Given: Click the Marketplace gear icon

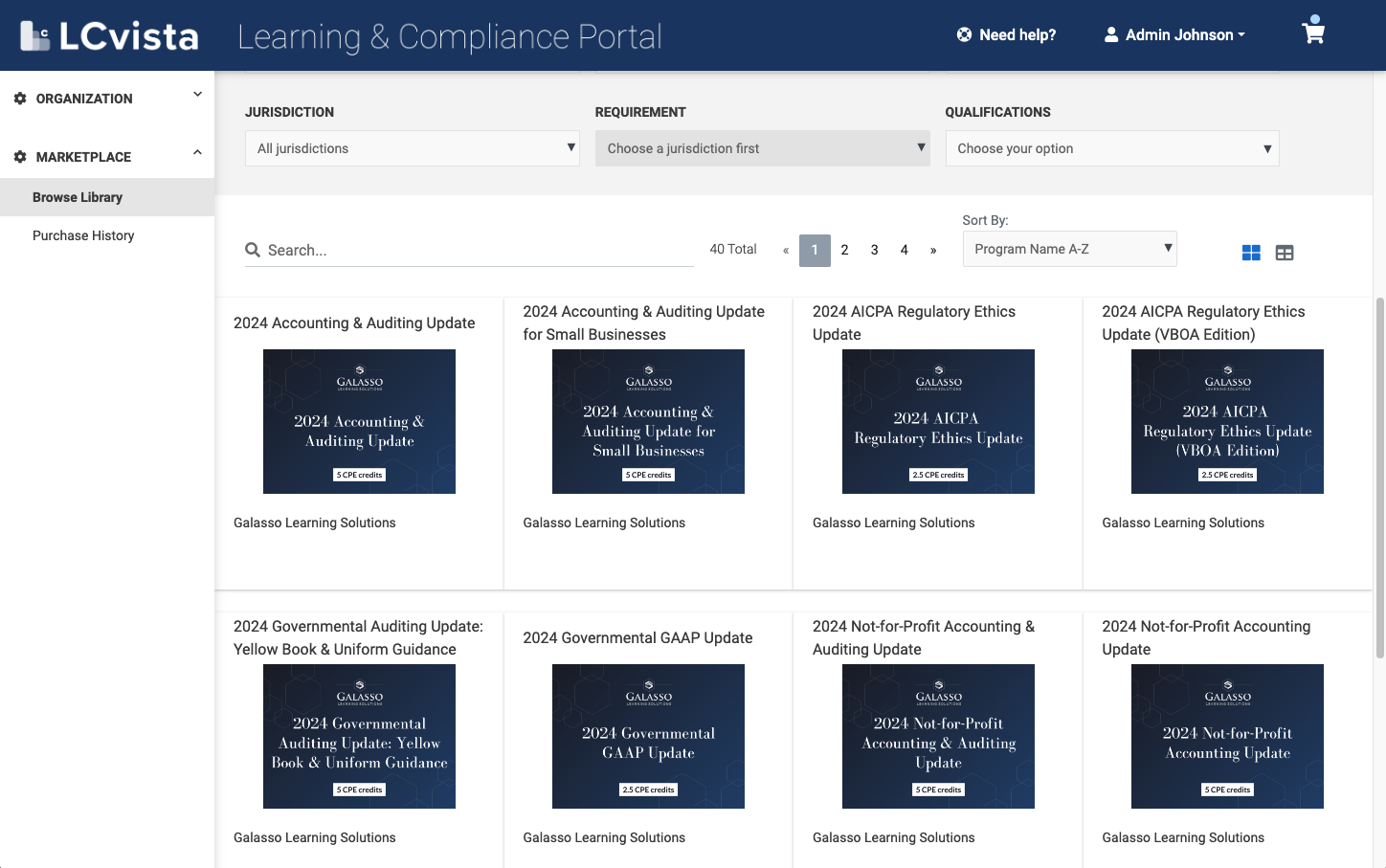Looking at the screenshot, I should pyautogui.click(x=20, y=157).
